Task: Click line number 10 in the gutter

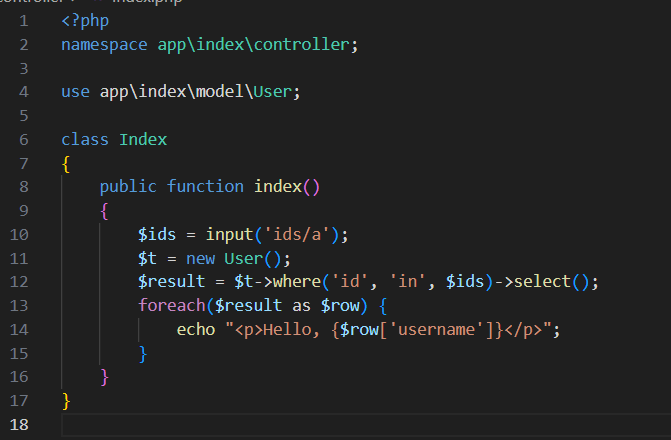Action: click(x=19, y=235)
